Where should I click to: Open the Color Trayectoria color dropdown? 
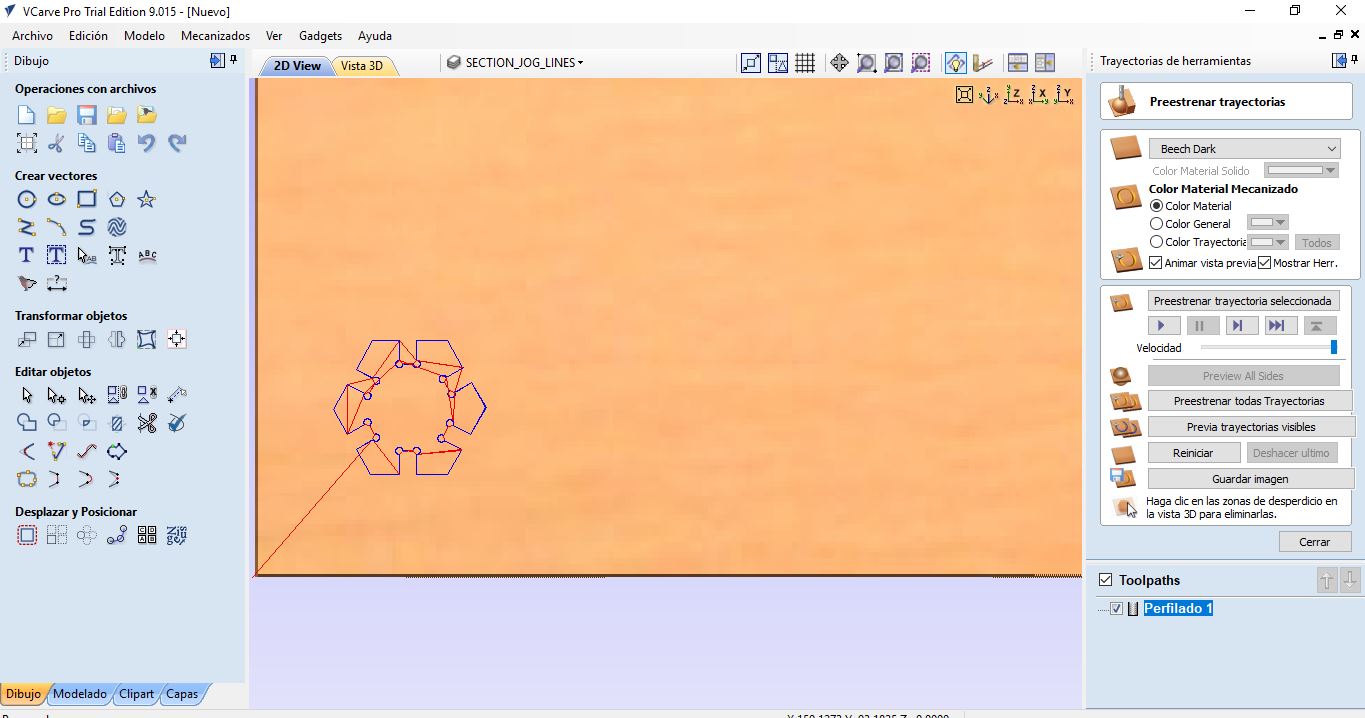pyautogui.click(x=1267, y=241)
